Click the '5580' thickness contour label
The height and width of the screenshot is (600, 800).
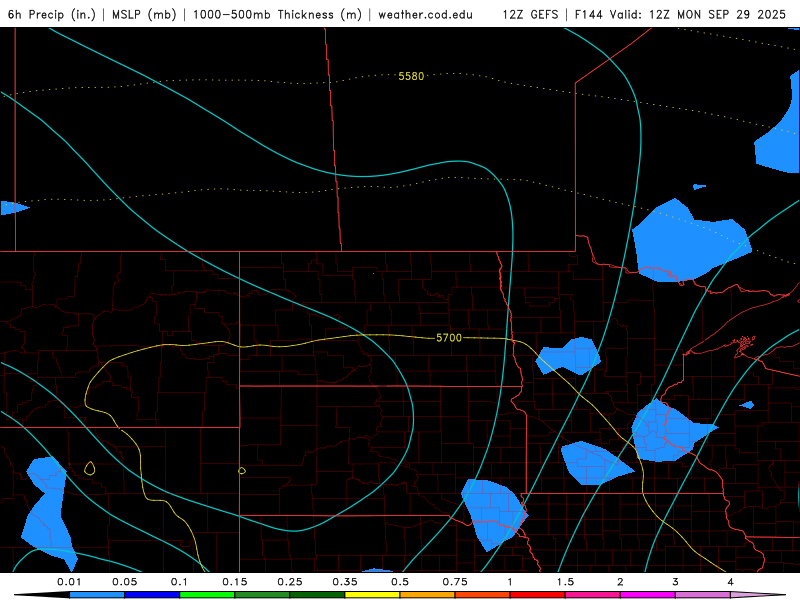[411, 76]
